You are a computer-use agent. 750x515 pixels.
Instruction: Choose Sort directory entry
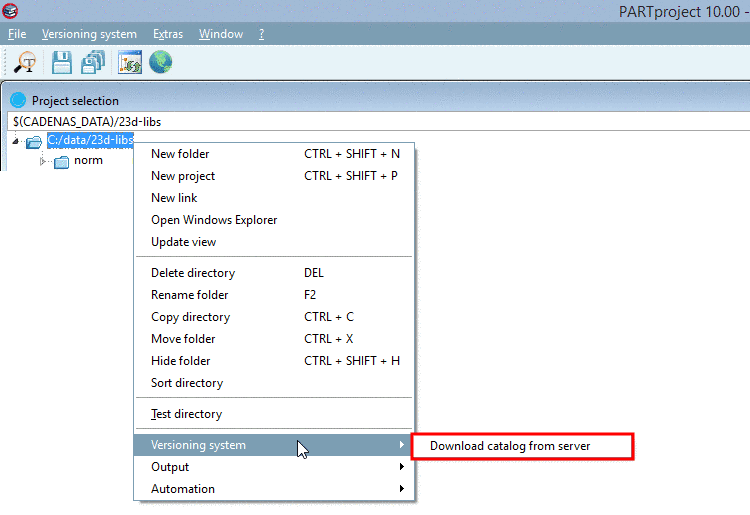274,383
